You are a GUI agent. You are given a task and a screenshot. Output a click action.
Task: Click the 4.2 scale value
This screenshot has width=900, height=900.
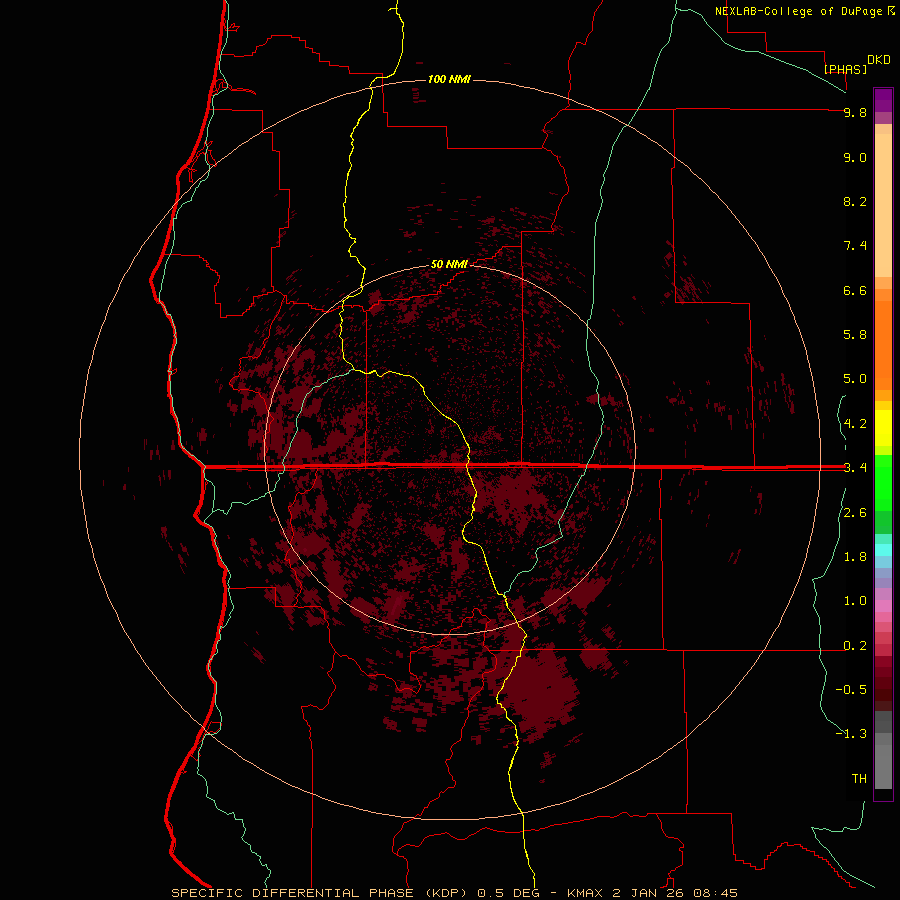pyautogui.click(x=855, y=424)
